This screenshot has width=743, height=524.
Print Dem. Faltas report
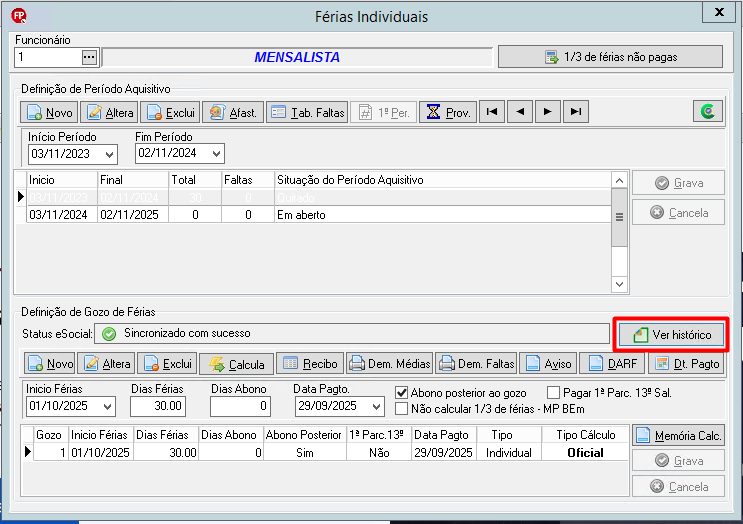[x=476, y=364]
